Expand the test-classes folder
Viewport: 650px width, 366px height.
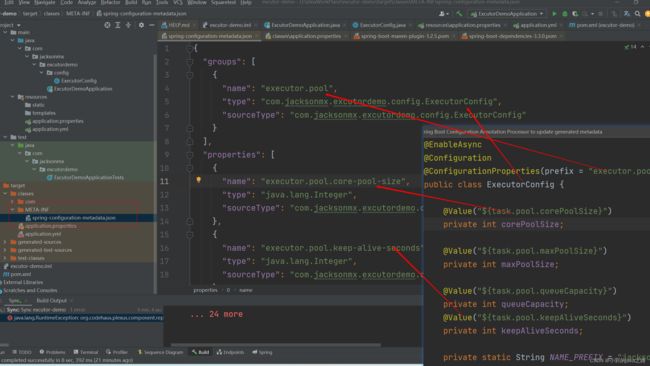point(5,258)
